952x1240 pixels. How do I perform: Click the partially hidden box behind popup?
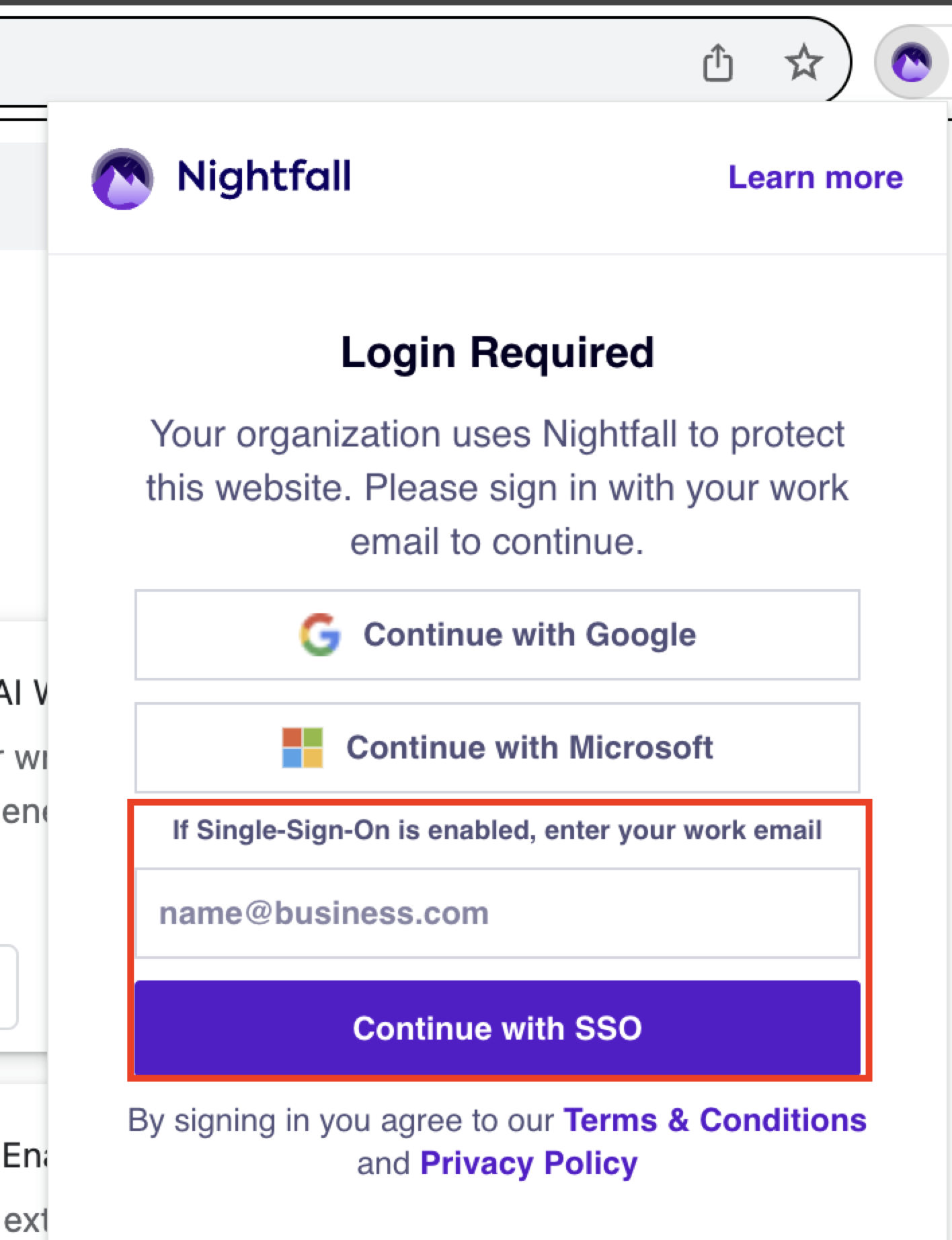click(x=8, y=986)
